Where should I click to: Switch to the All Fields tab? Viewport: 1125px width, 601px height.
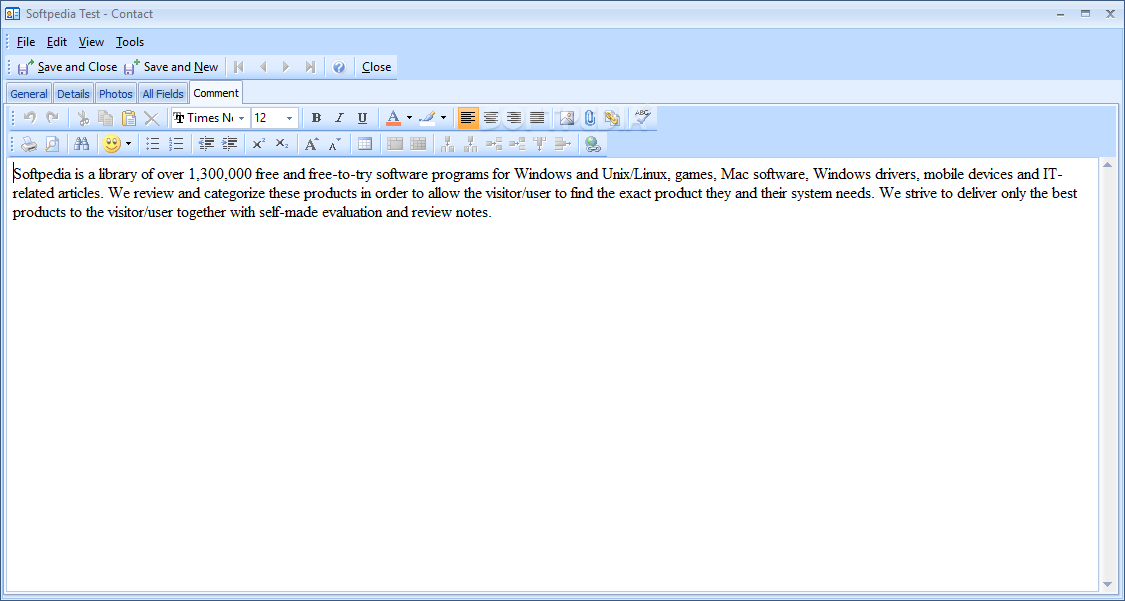coord(163,94)
